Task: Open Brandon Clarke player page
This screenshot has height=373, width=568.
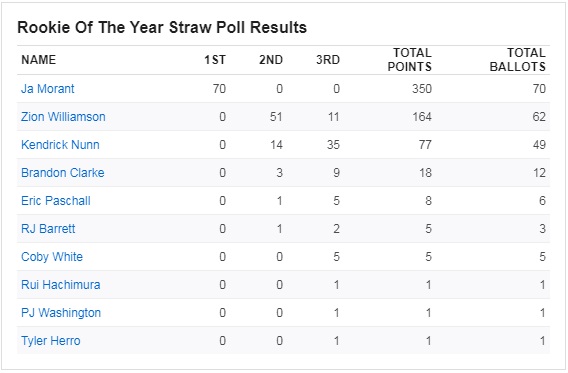Action: 62,172
